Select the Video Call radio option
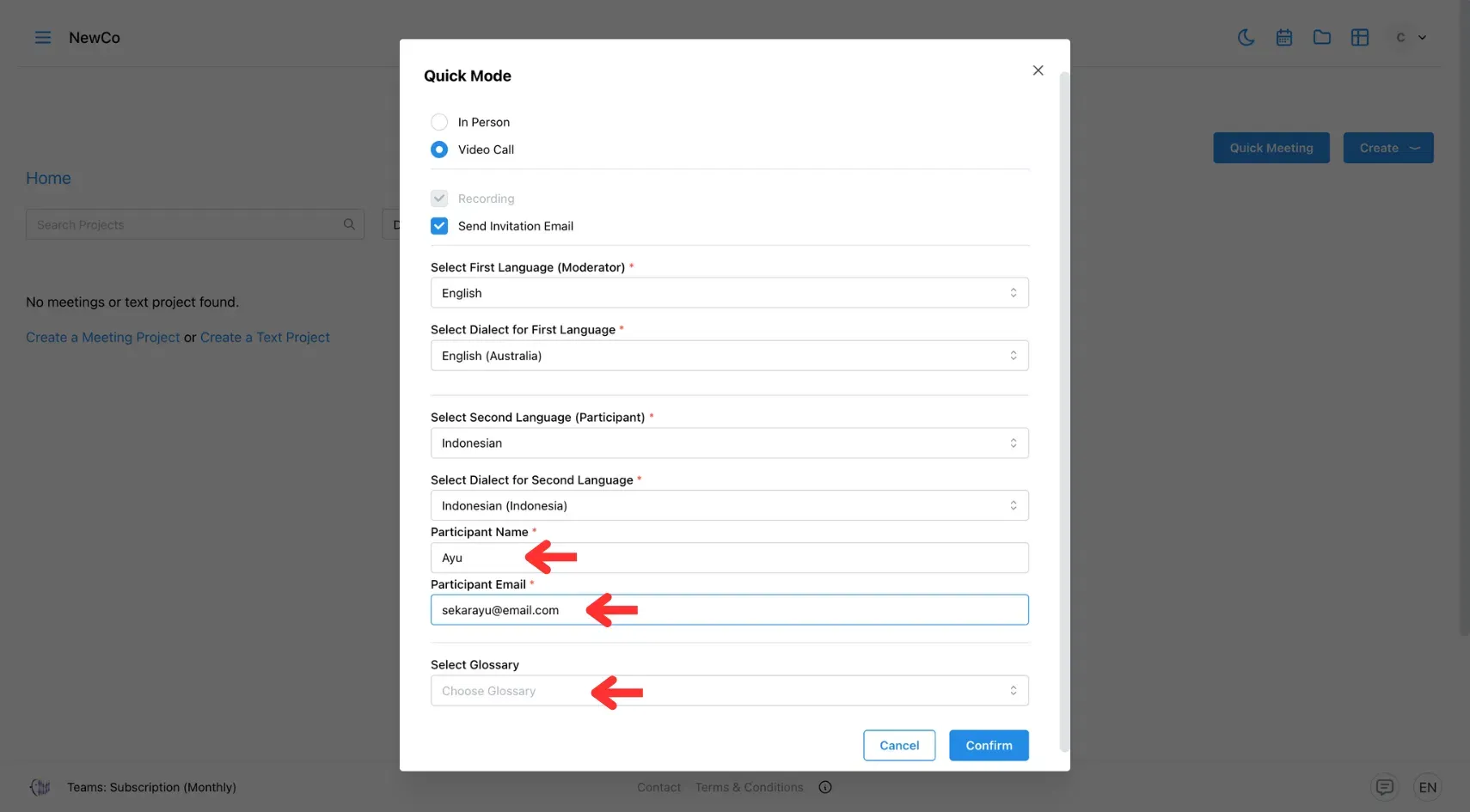 coord(439,150)
